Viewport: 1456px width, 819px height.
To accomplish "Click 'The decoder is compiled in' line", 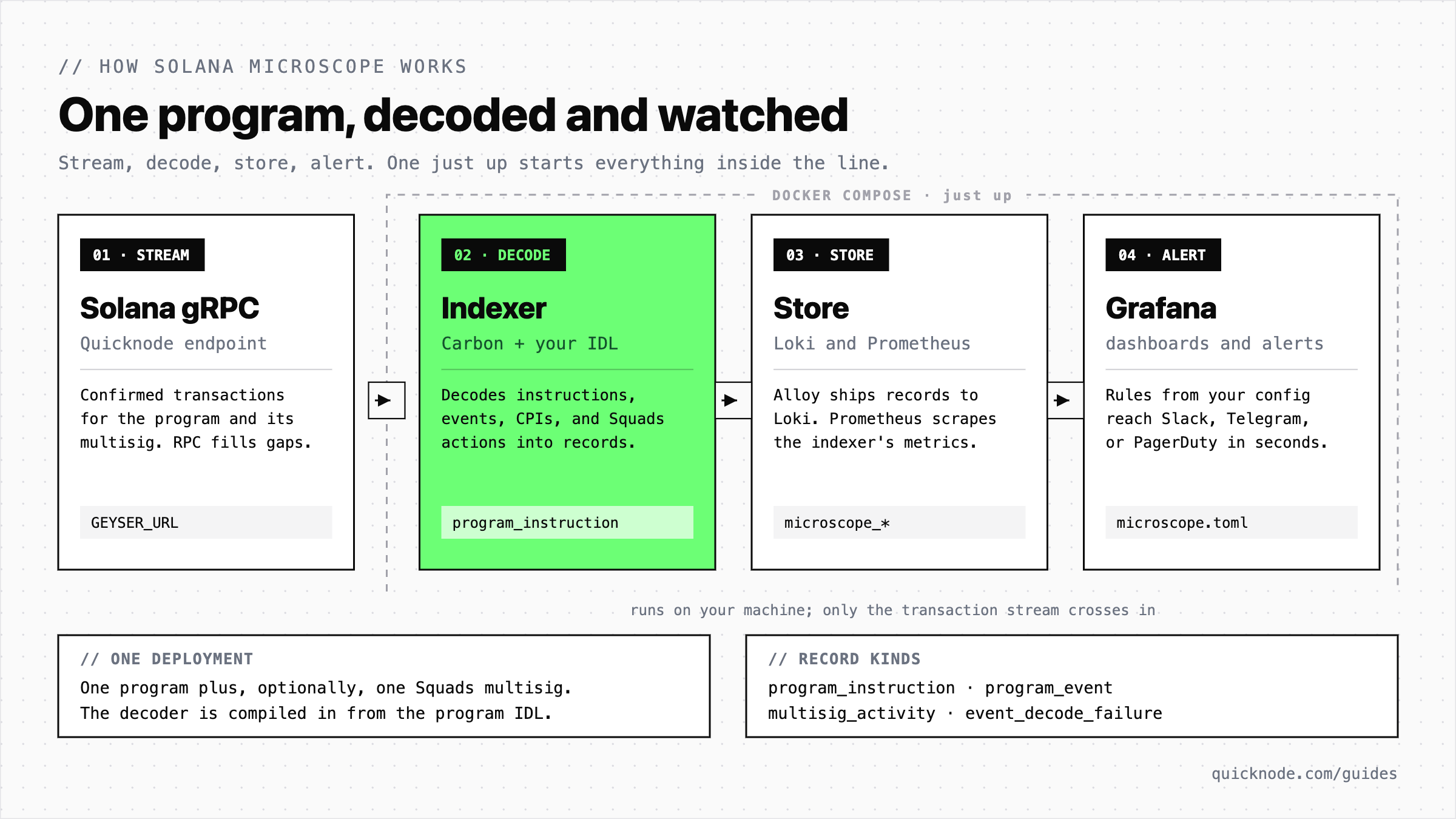I will point(316,713).
